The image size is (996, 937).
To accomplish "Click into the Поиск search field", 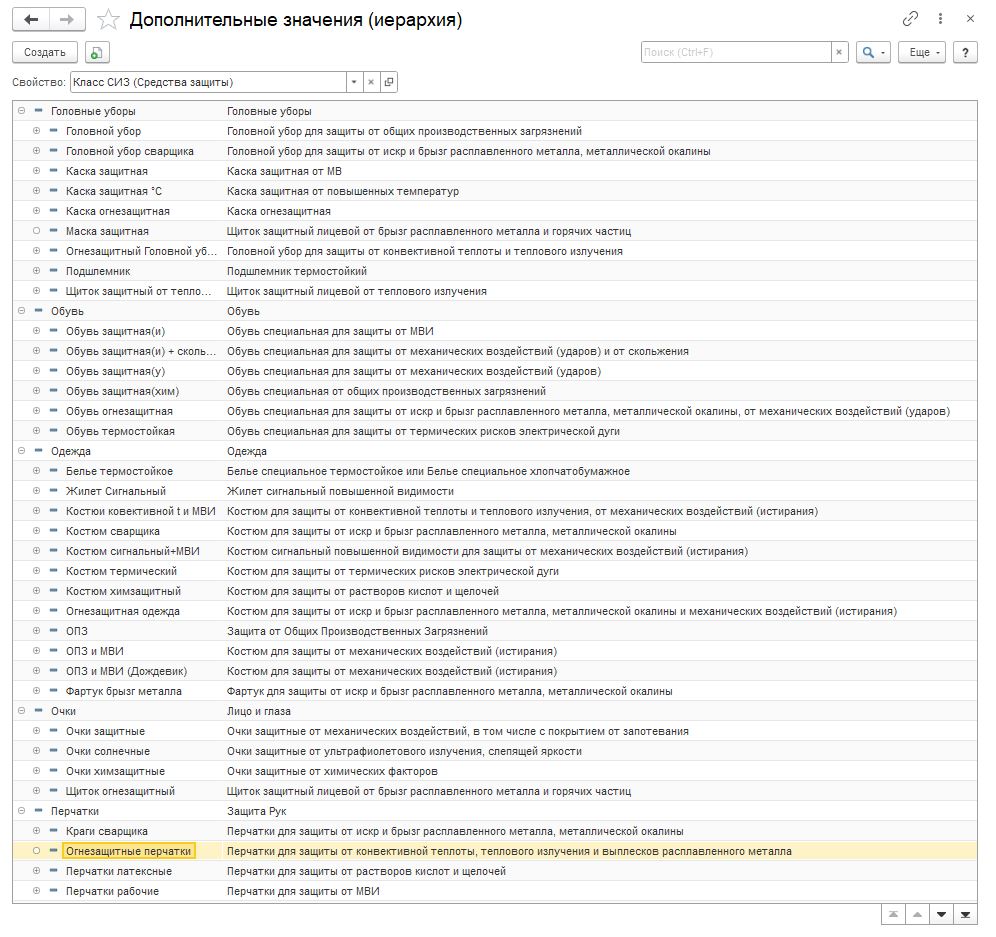I will [x=736, y=52].
